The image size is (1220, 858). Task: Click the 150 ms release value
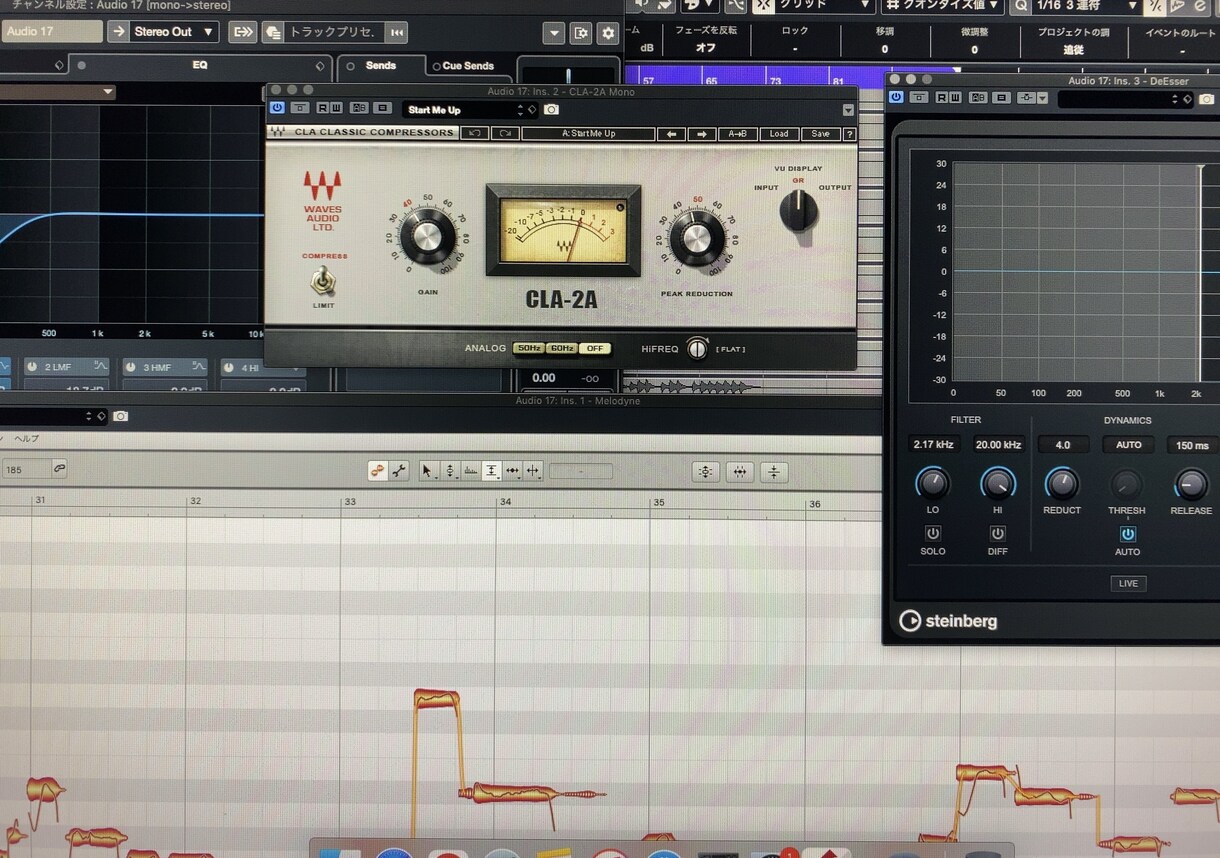coord(1192,445)
